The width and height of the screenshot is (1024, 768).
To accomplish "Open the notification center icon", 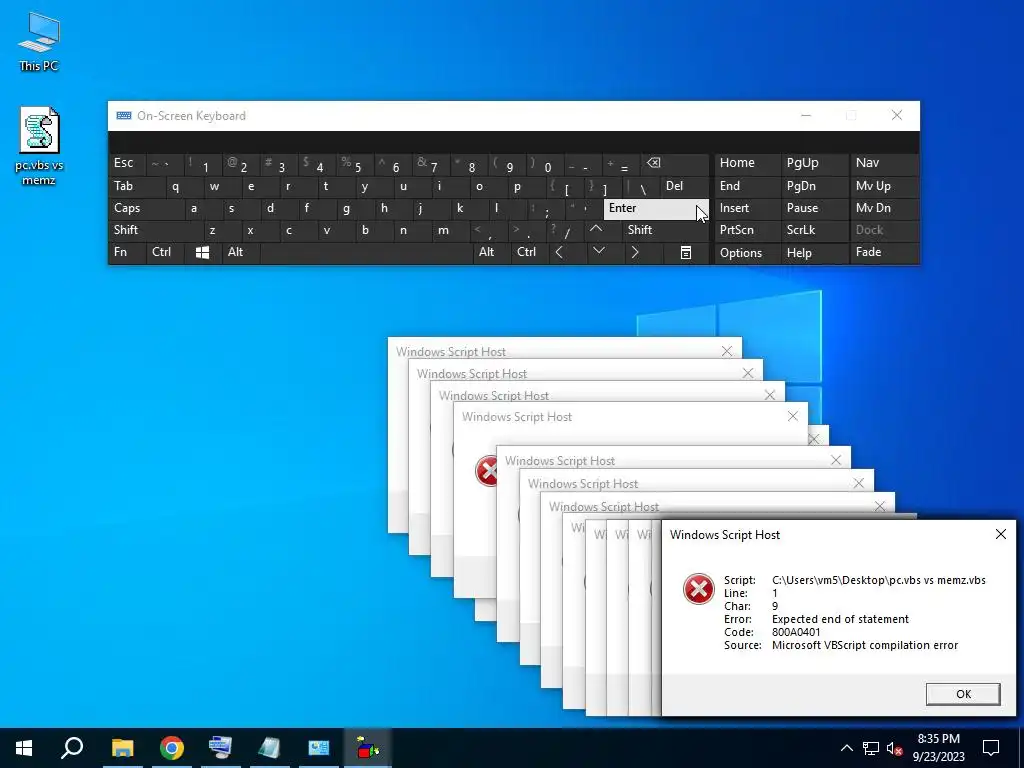I will click(991, 748).
